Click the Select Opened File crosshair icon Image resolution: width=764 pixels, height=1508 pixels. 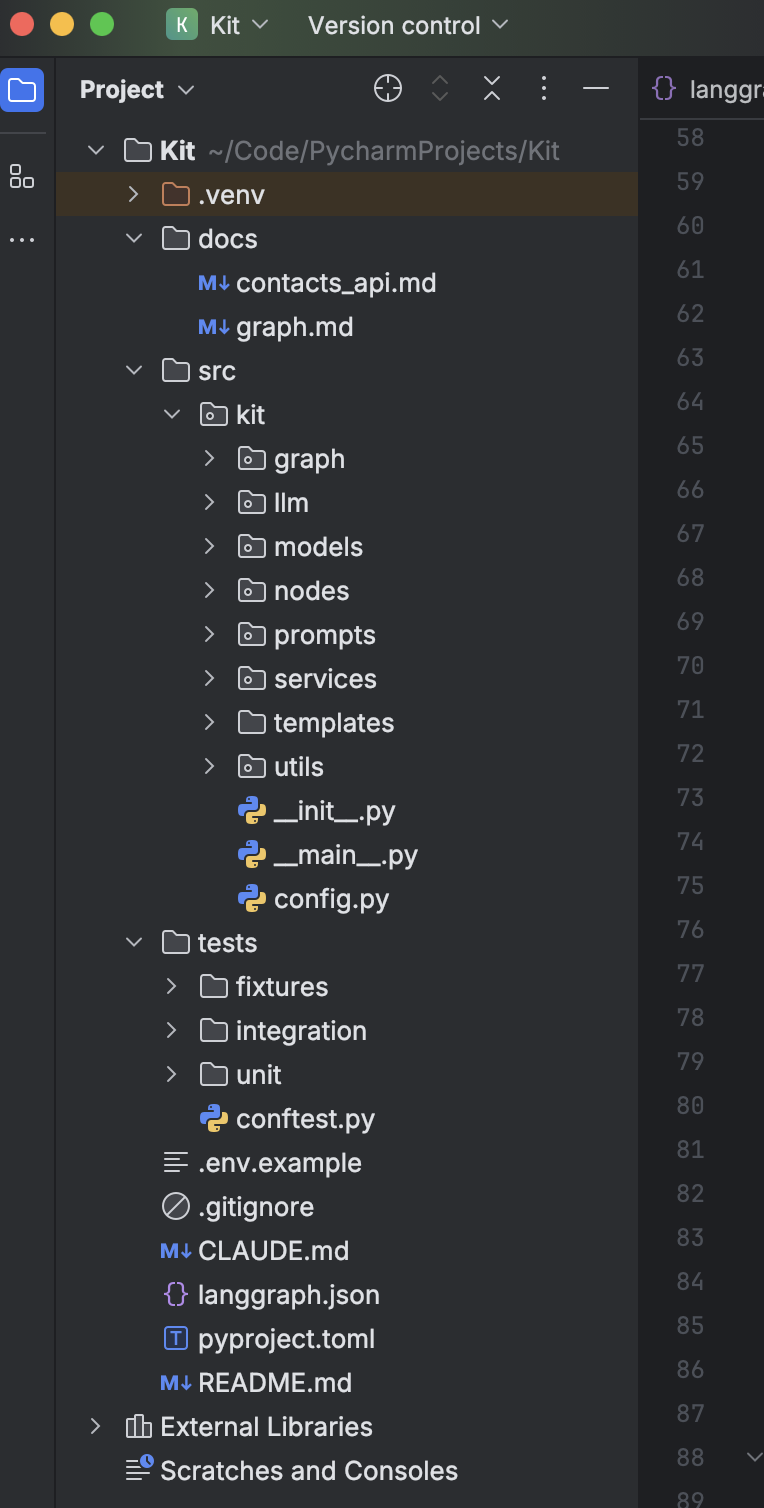[x=388, y=89]
